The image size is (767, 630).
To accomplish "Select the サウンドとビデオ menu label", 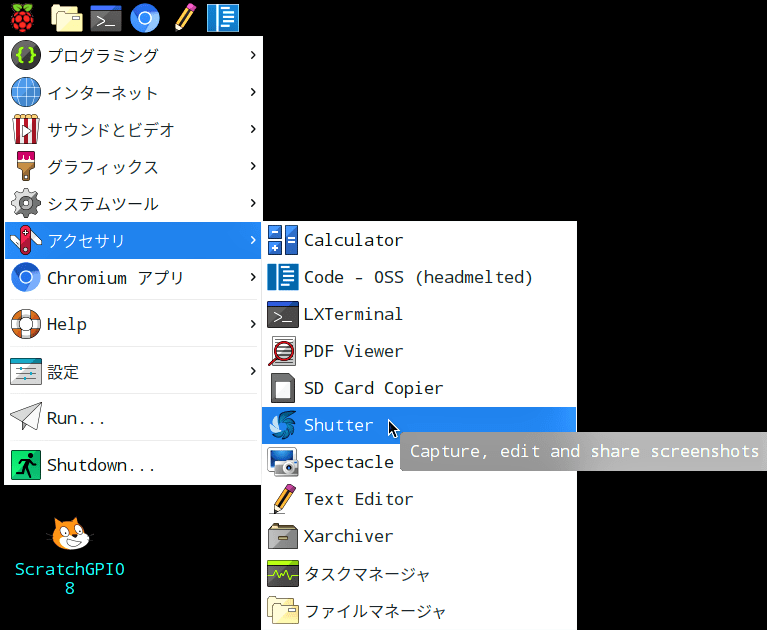I will (x=111, y=130).
